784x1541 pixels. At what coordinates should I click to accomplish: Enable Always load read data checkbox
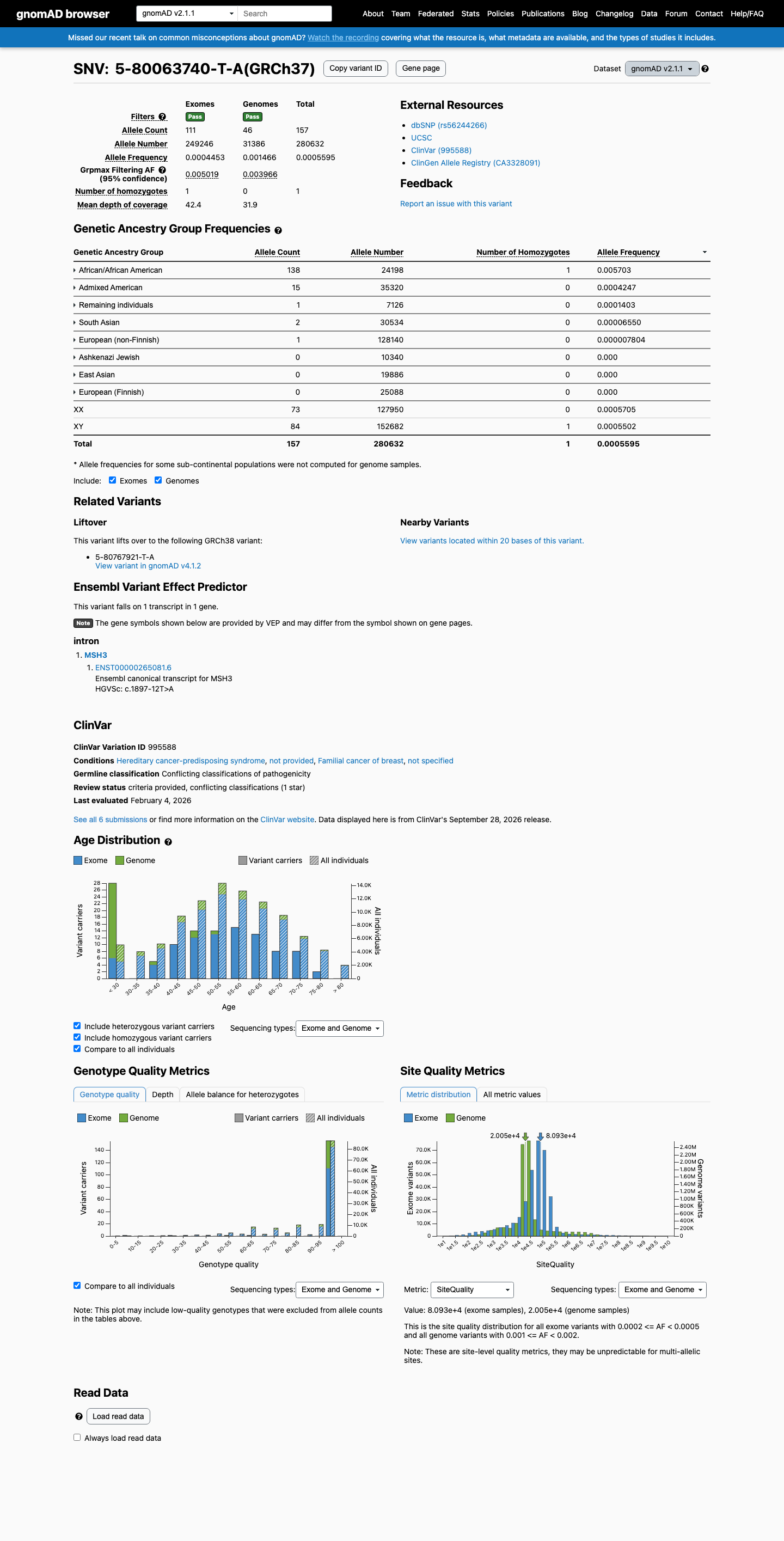77,1437
